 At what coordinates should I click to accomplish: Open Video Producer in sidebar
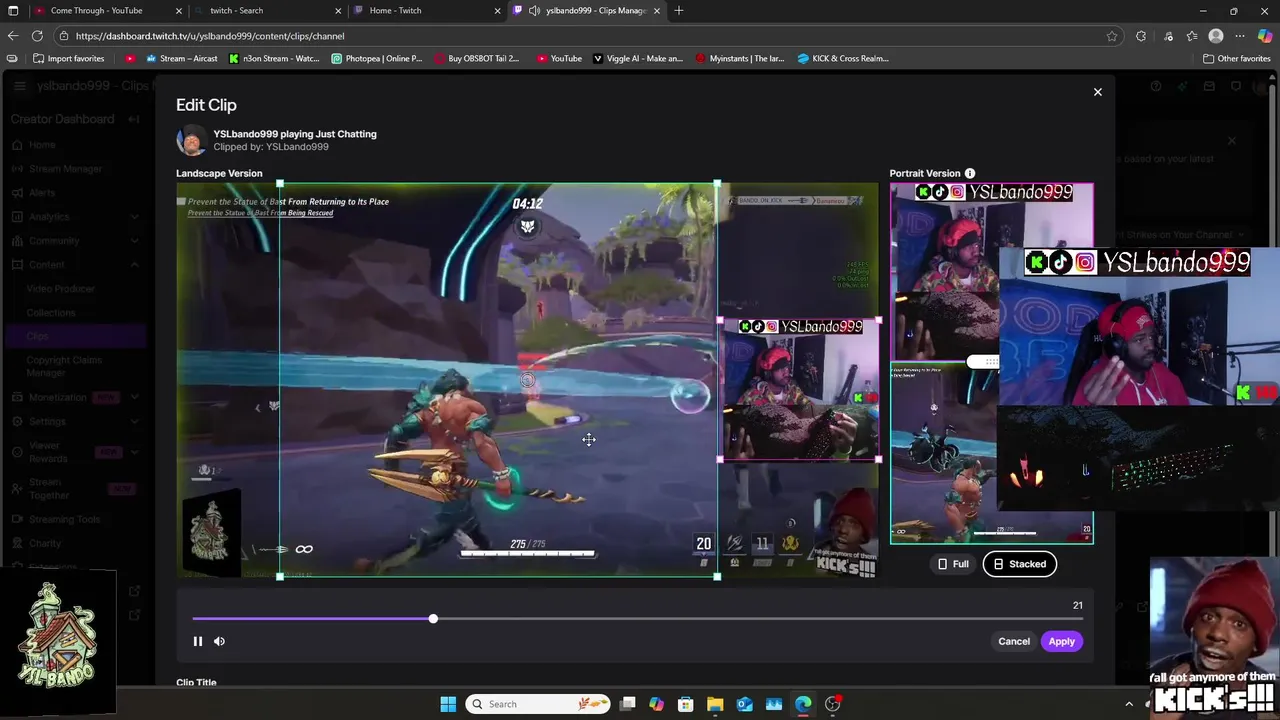pos(60,289)
